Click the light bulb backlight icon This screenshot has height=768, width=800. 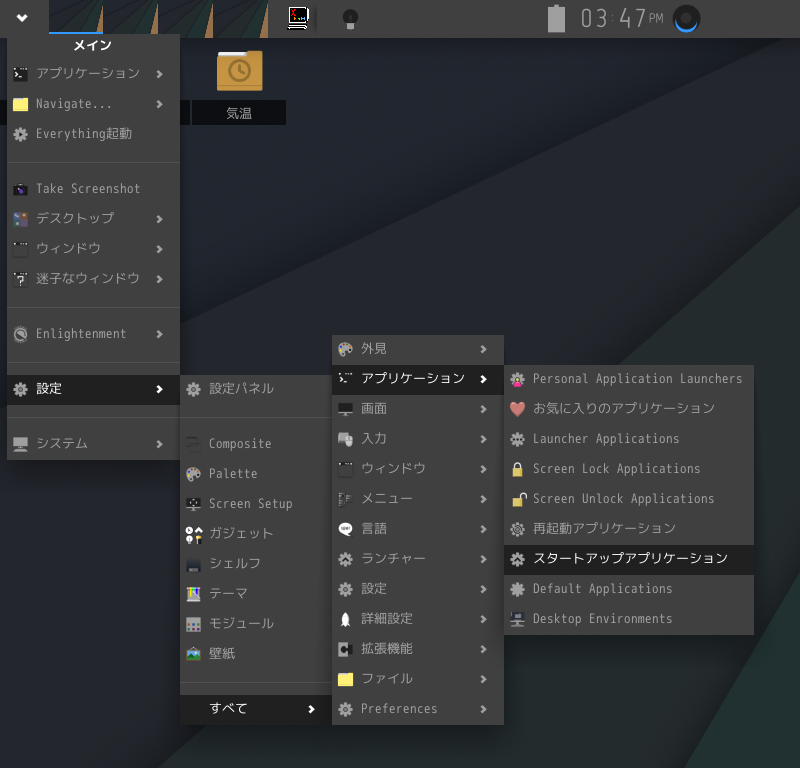pos(350,19)
